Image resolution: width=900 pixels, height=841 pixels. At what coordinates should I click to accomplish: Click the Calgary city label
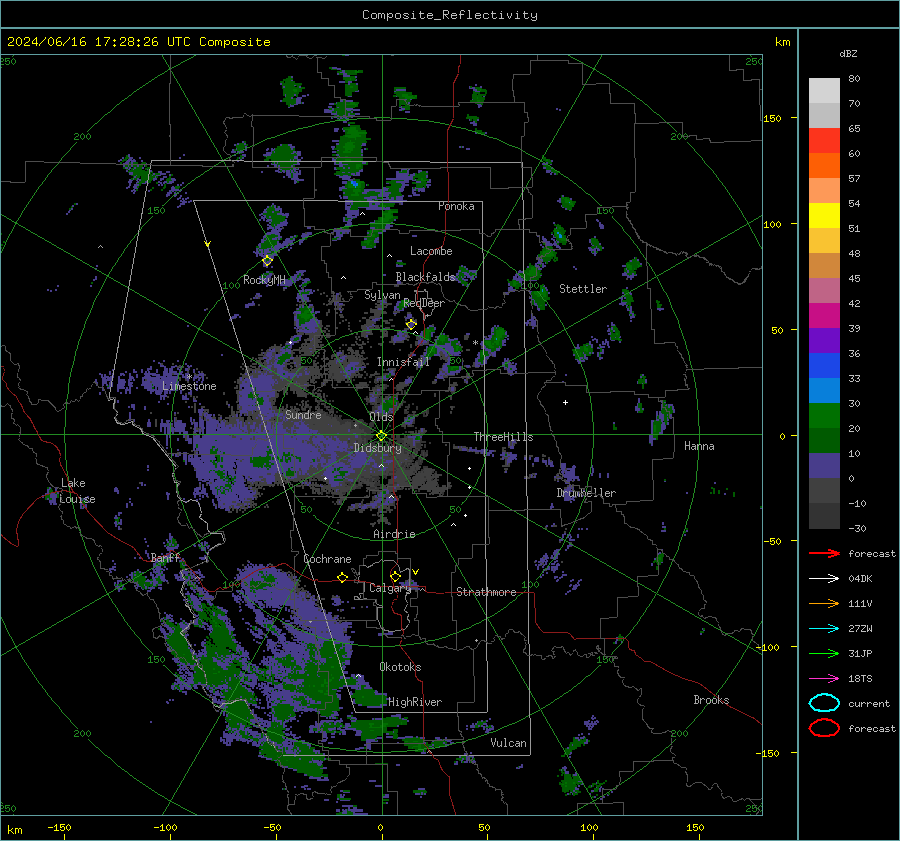[x=390, y=588]
